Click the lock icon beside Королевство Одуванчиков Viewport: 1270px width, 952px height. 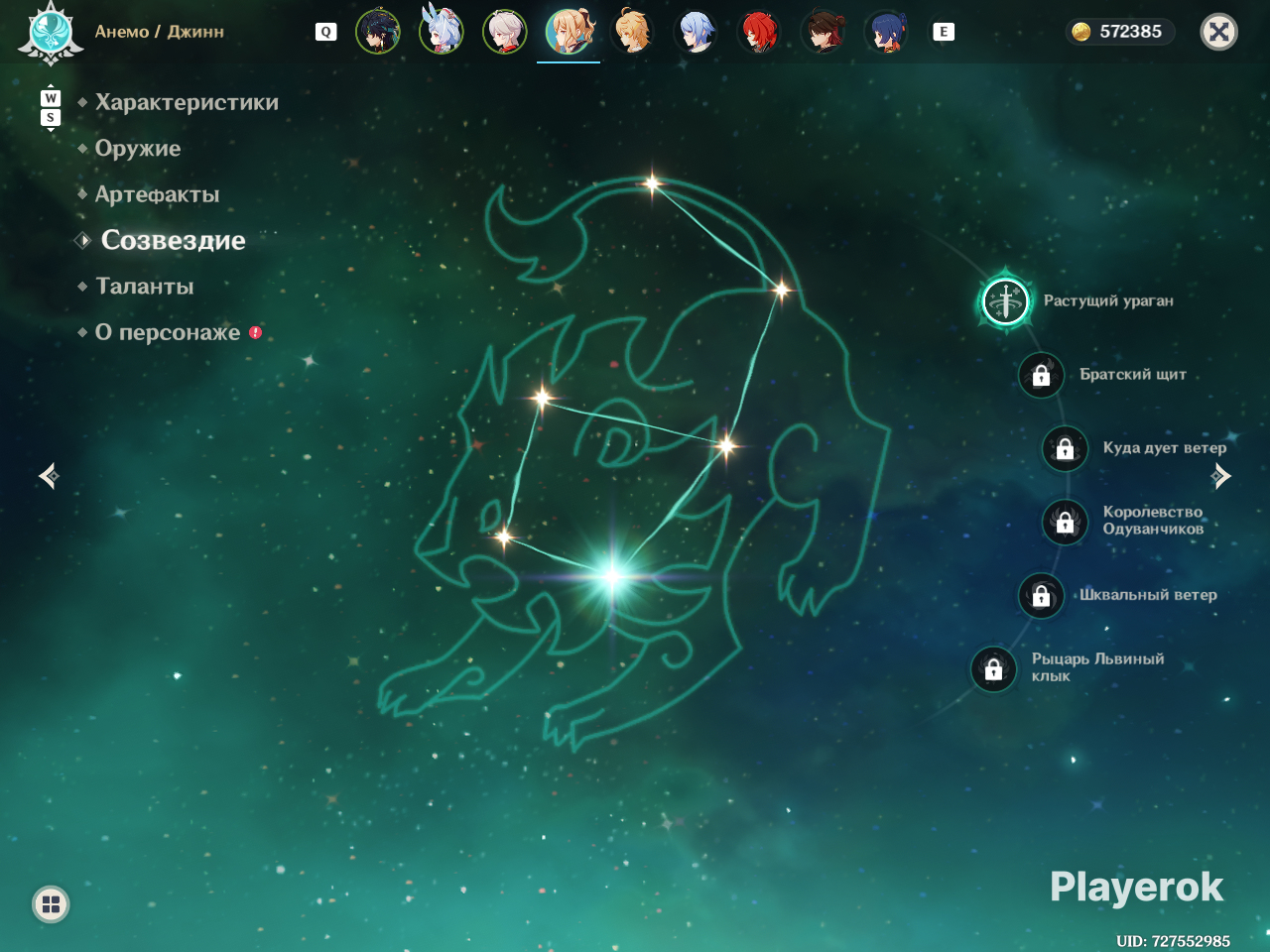(x=1065, y=521)
